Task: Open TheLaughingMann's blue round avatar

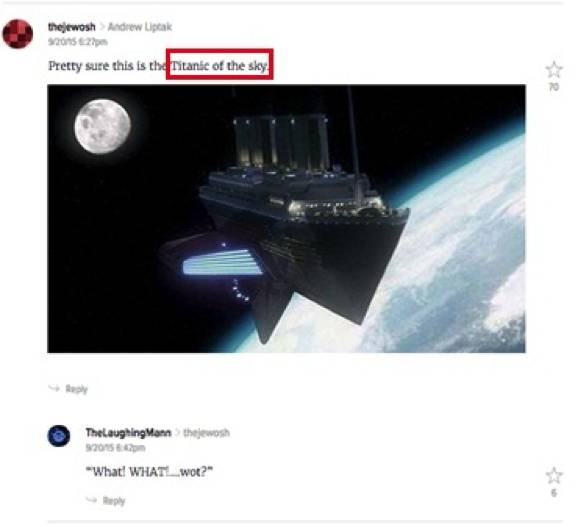Action: click(58, 436)
